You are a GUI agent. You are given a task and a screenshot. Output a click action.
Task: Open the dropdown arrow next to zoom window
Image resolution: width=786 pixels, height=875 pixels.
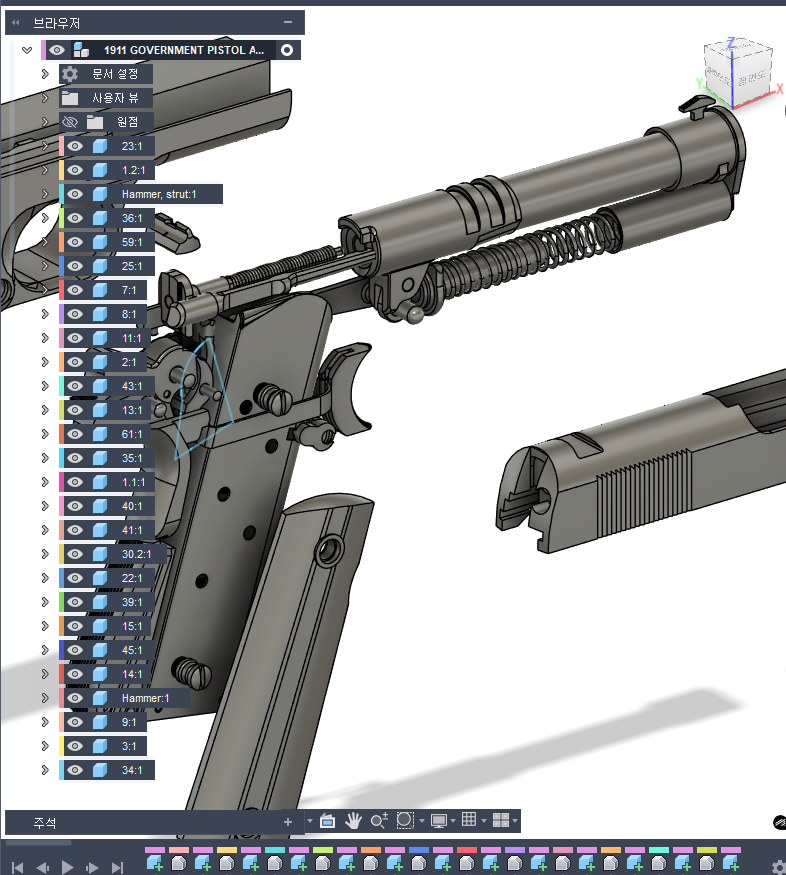(422, 821)
